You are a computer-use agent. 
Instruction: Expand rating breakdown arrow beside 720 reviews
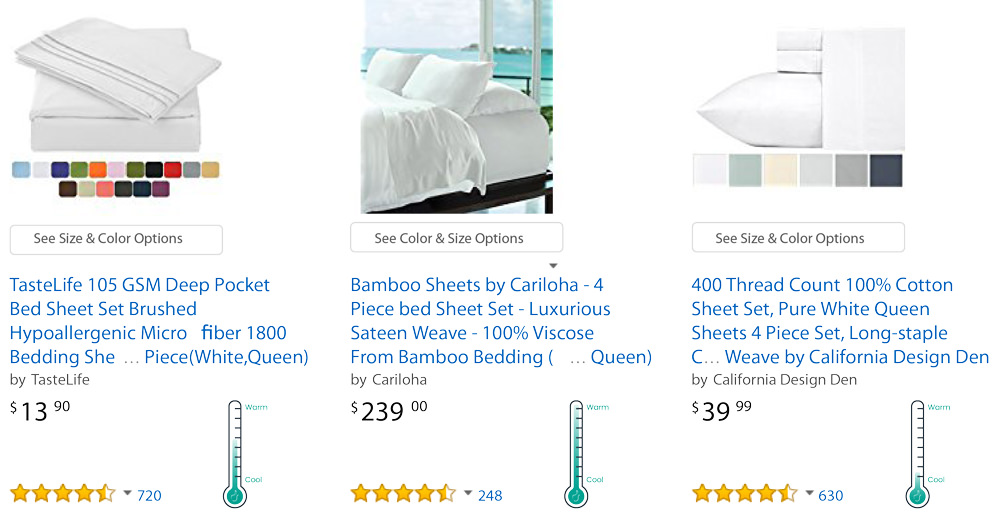[x=127, y=494]
